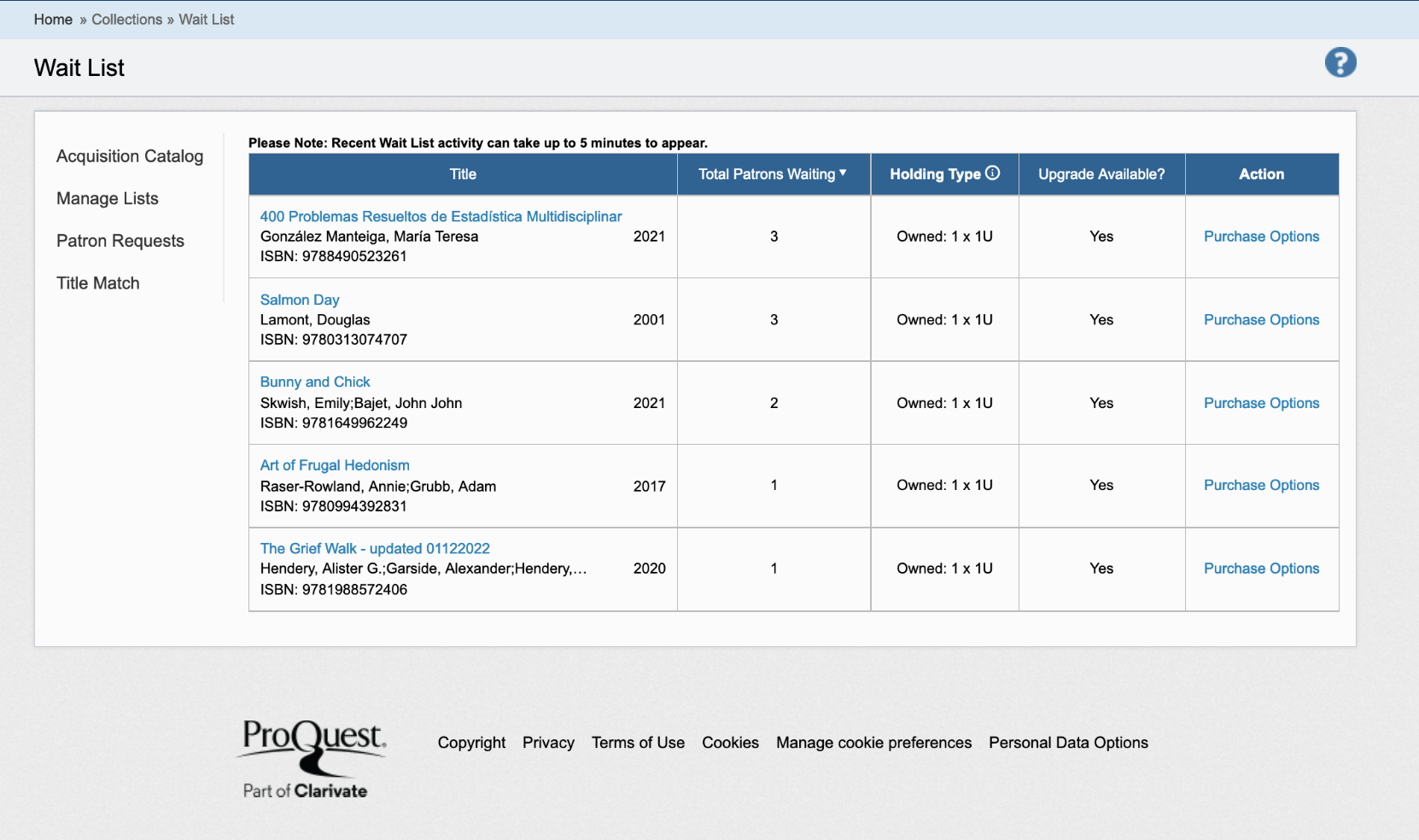The width and height of the screenshot is (1419, 840).
Task: Go to Title Match page
Action: point(97,283)
